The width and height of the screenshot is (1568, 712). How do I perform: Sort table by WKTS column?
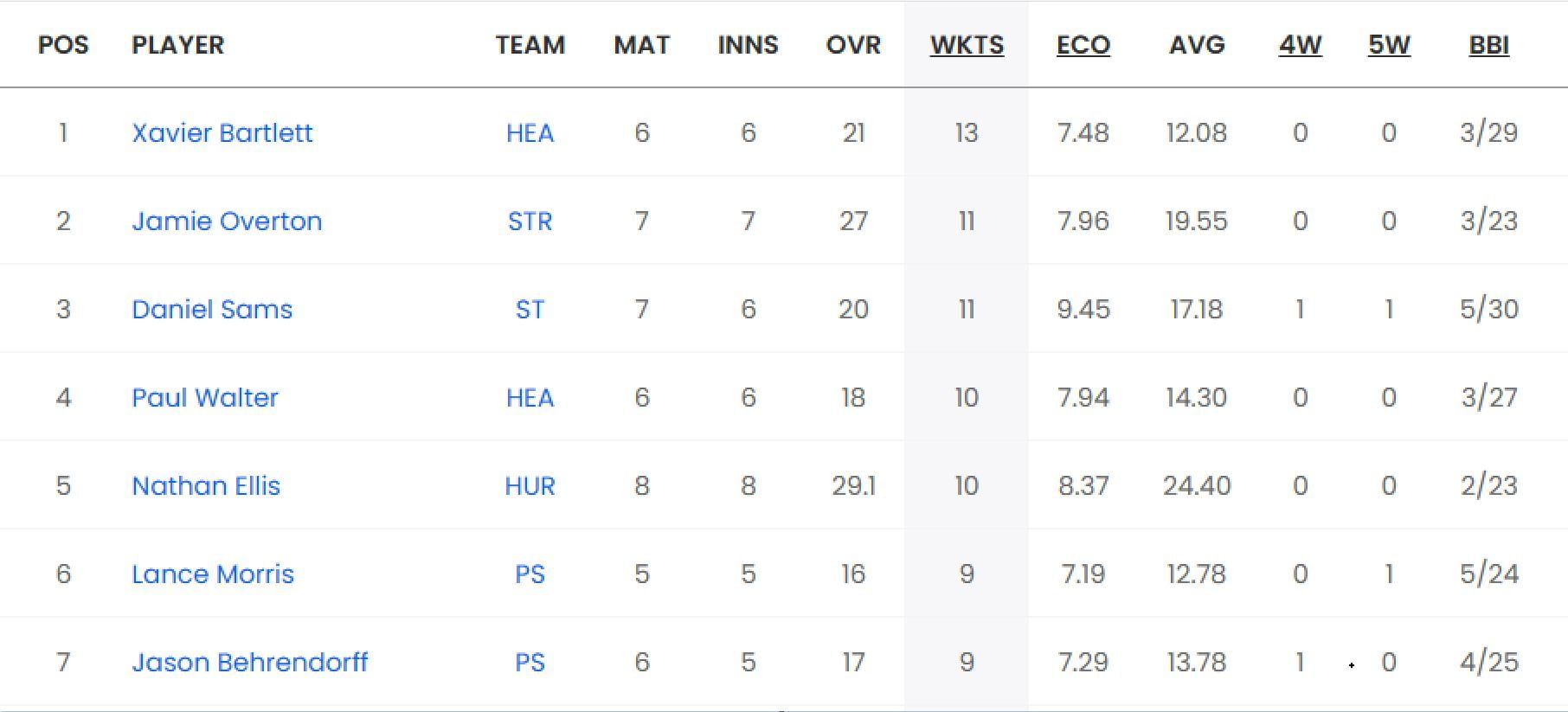[967, 45]
